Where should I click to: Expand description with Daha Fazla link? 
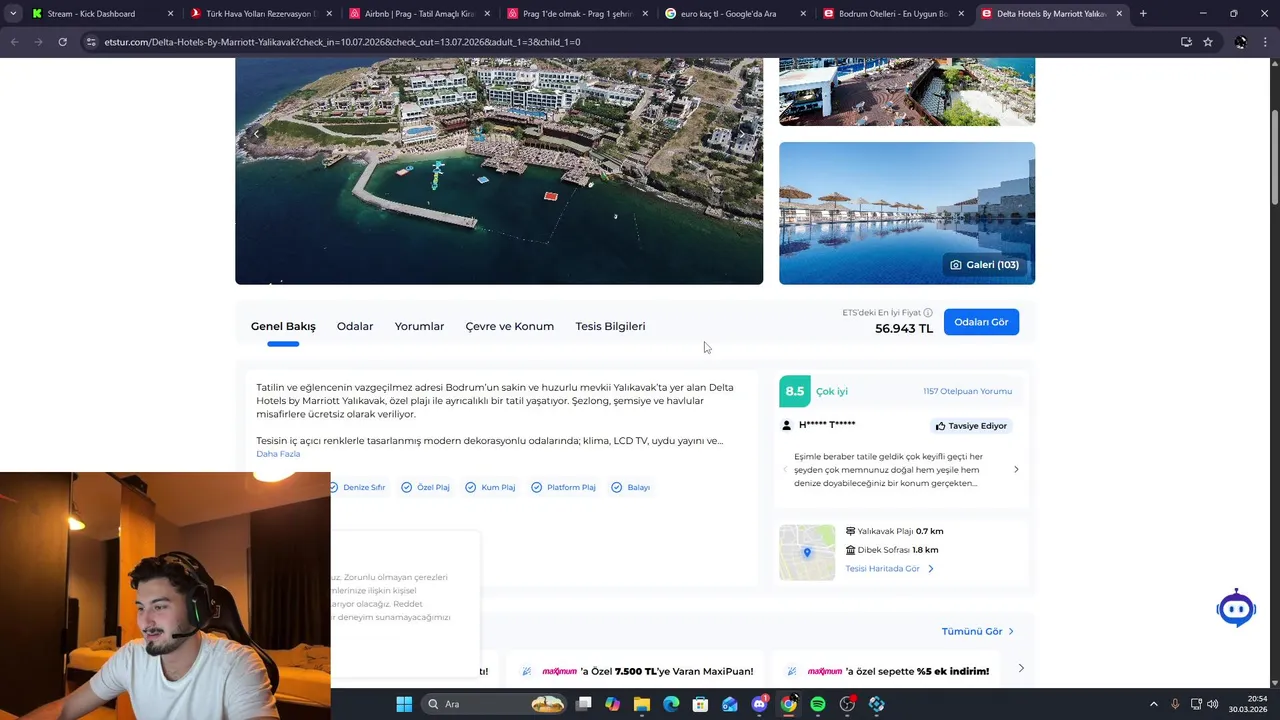pyautogui.click(x=278, y=454)
